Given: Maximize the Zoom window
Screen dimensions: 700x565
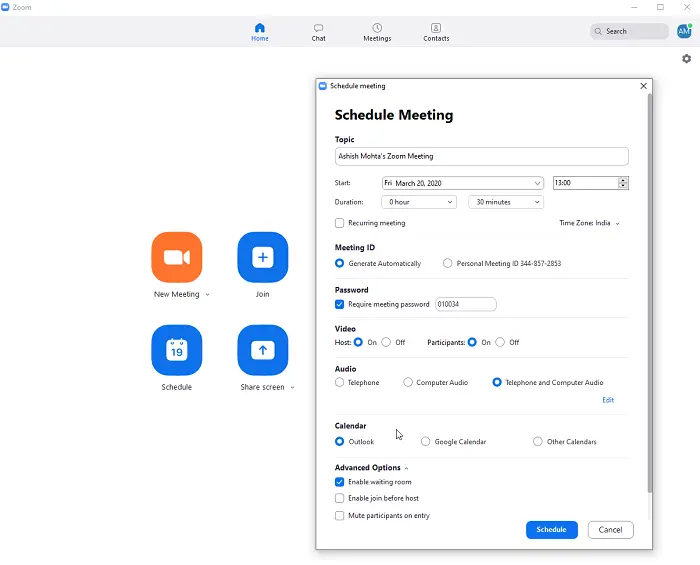Looking at the screenshot, I should pyautogui.click(x=660, y=7).
